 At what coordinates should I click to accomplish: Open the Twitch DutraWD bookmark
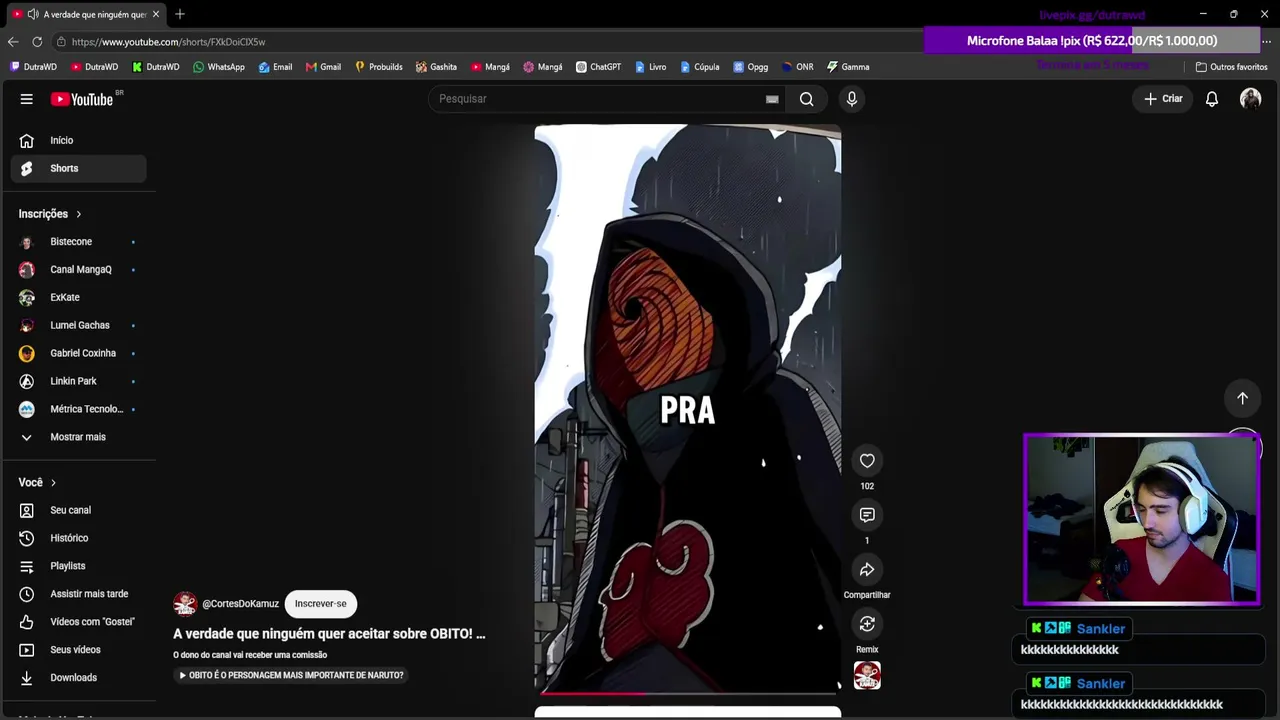click(33, 67)
